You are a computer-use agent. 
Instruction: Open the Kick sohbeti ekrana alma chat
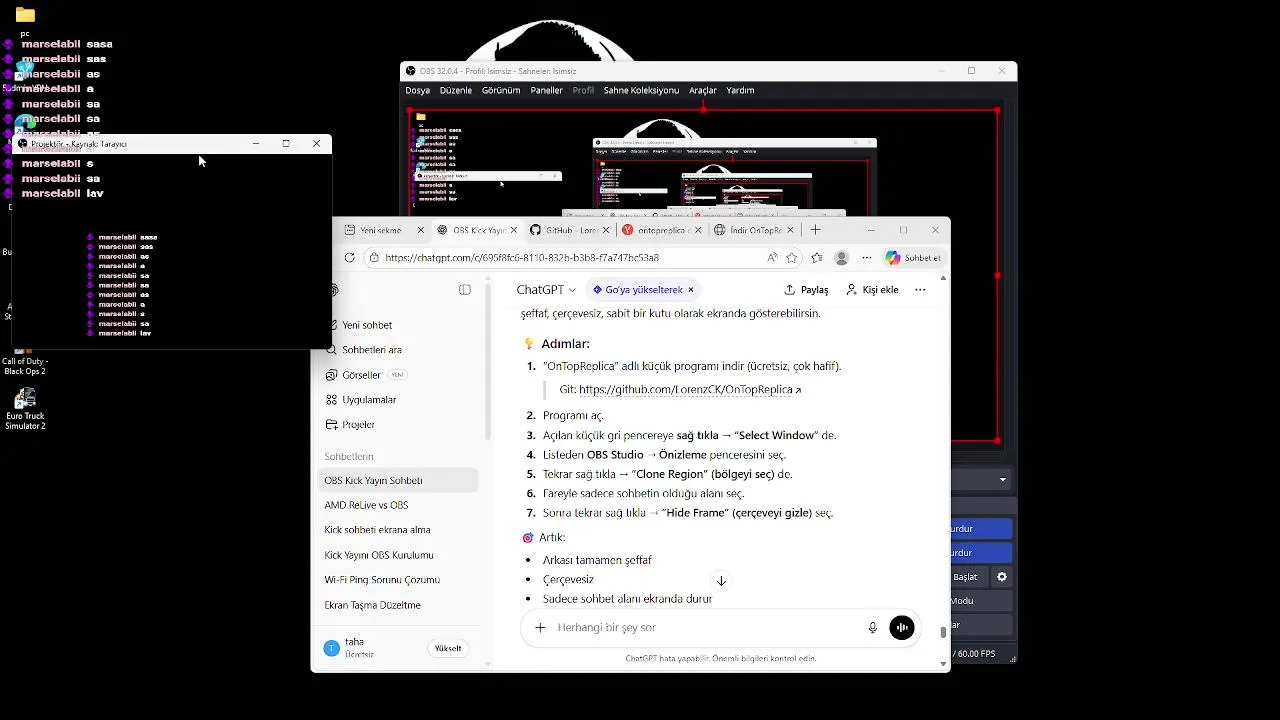click(x=398, y=530)
